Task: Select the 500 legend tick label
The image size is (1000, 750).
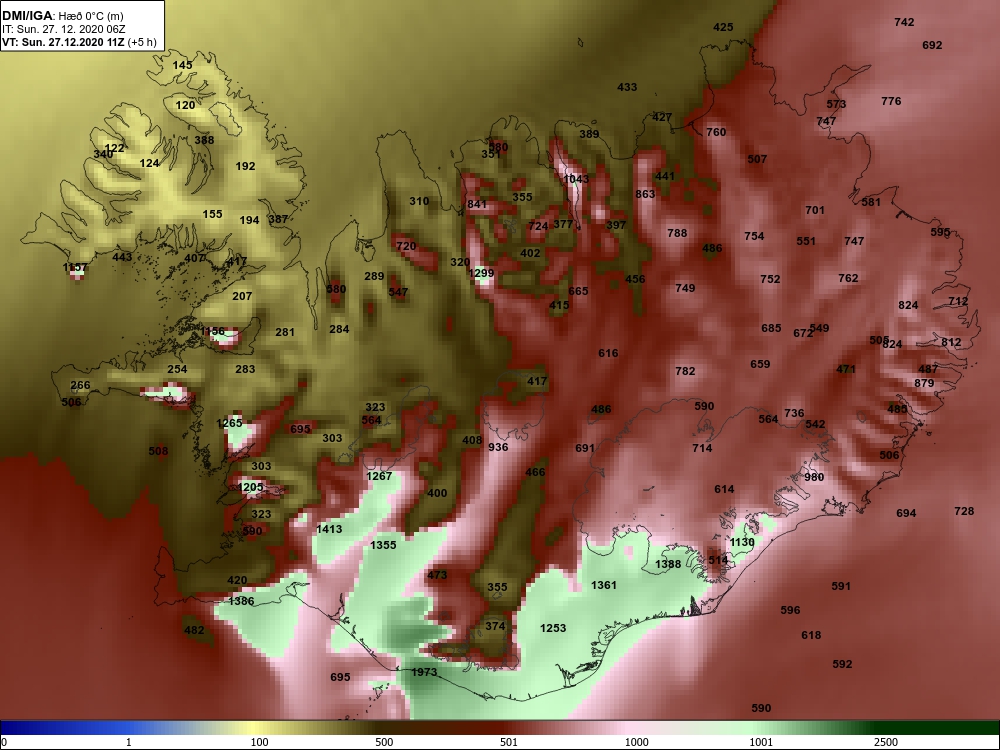Action: click(x=384, y=742)
